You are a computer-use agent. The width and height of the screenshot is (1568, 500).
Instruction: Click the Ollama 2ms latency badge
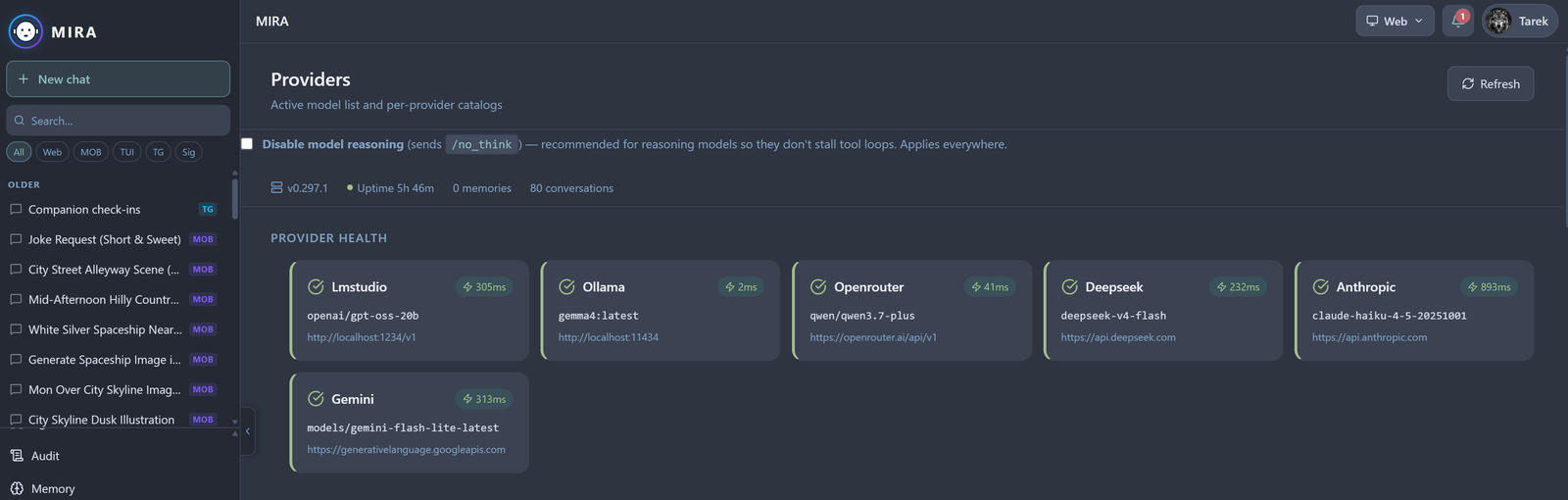click(x=741, y=287)
